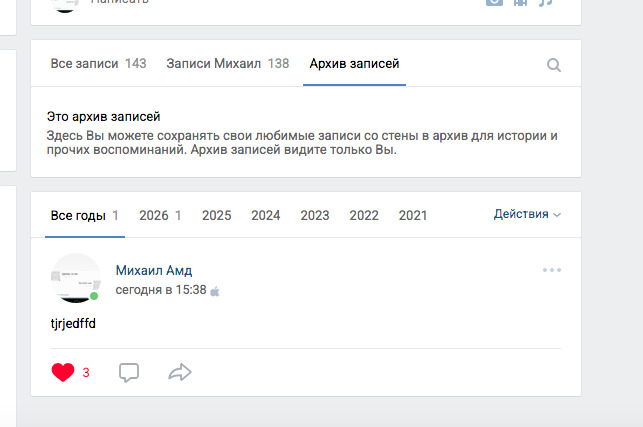Open the post via сегодня в 15:38 timestamp
The width and height of the screenshot is (643, 427).
(161, 290)
